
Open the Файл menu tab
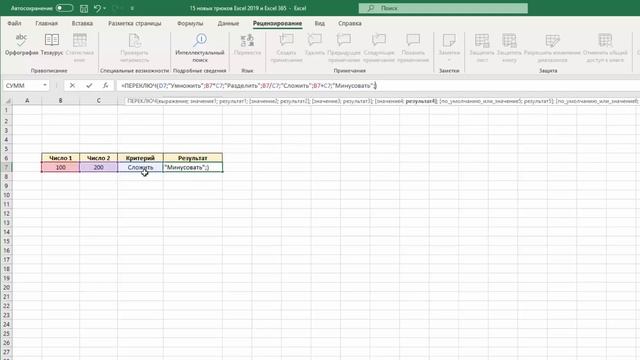pyautogui.click(x=14, y=23)
